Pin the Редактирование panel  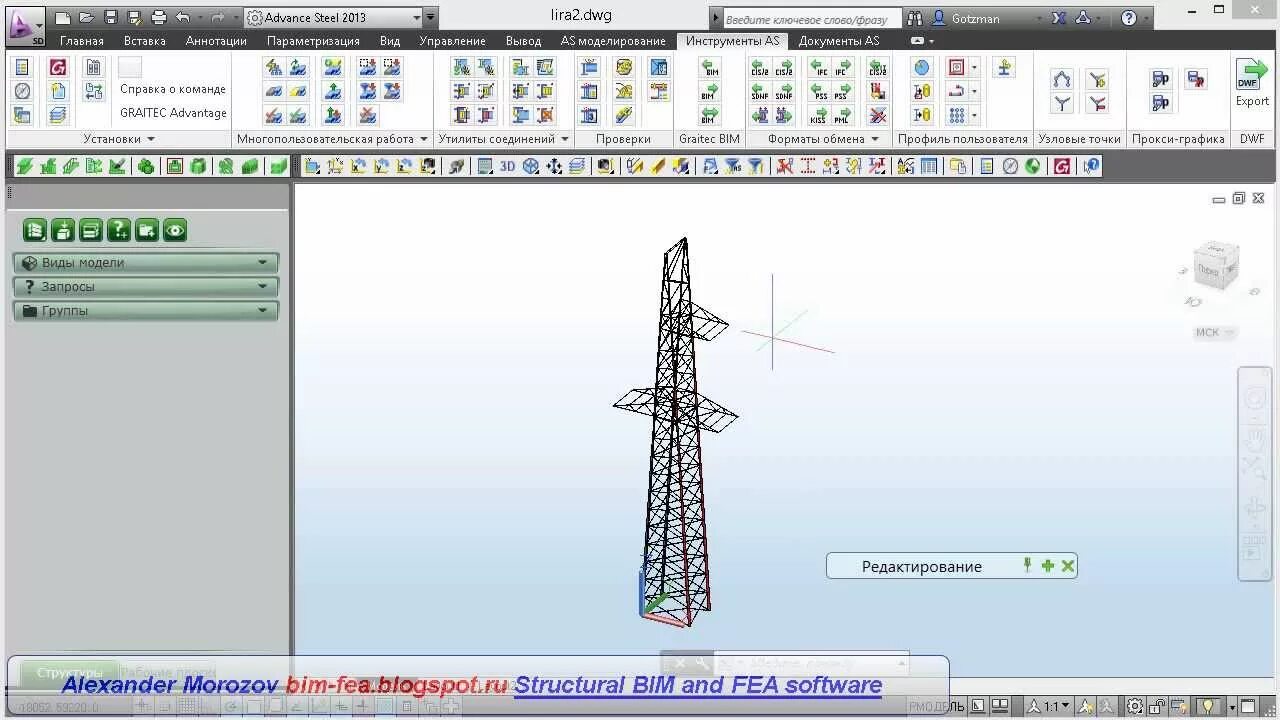(1027, 566)
